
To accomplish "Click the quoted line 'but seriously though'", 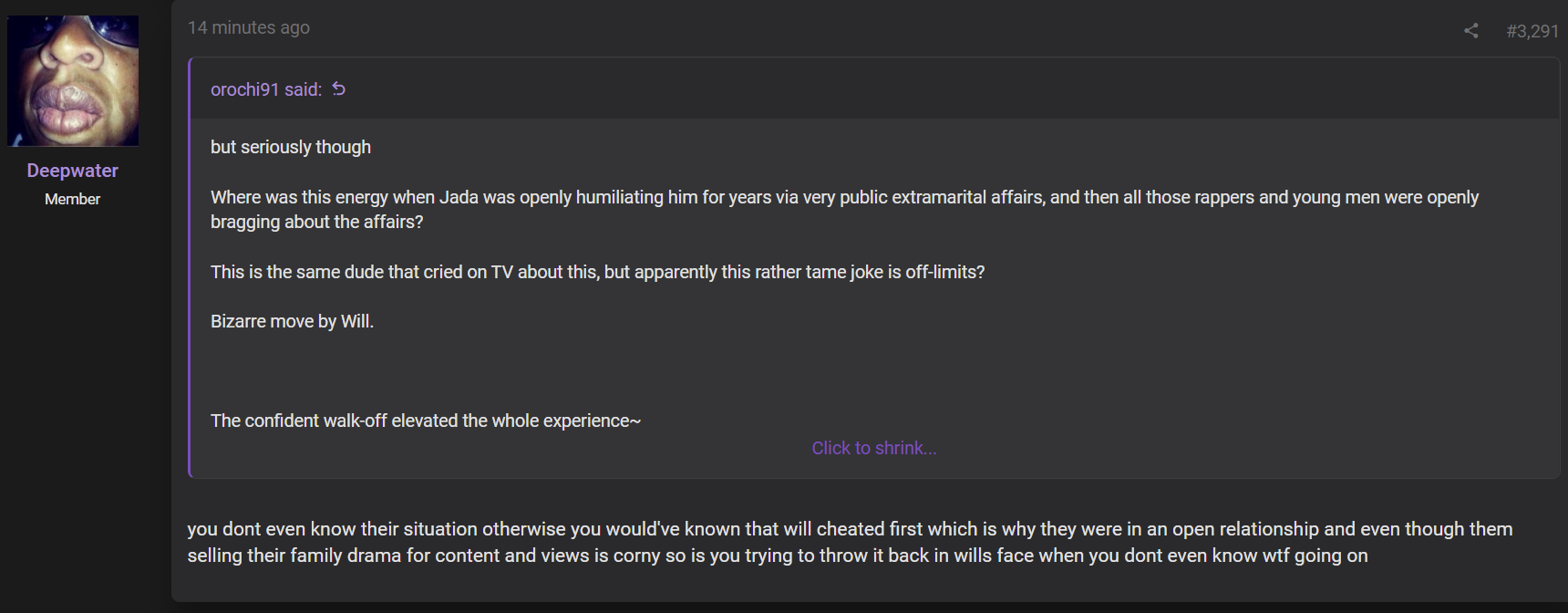I will tap(291, 147).
